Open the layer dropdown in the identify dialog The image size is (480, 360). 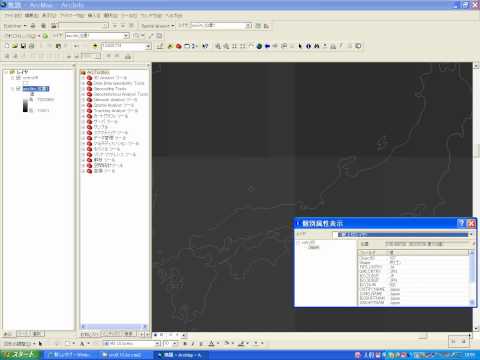click(x=471, y=234)
